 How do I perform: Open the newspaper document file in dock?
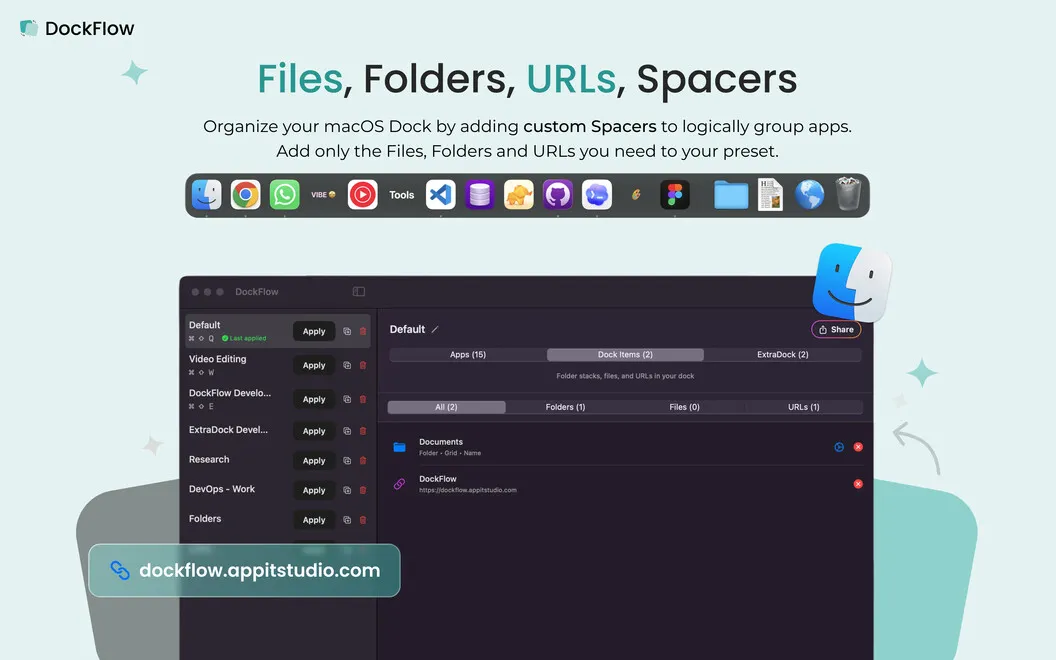pyautogui.click(x=770, y=195)
